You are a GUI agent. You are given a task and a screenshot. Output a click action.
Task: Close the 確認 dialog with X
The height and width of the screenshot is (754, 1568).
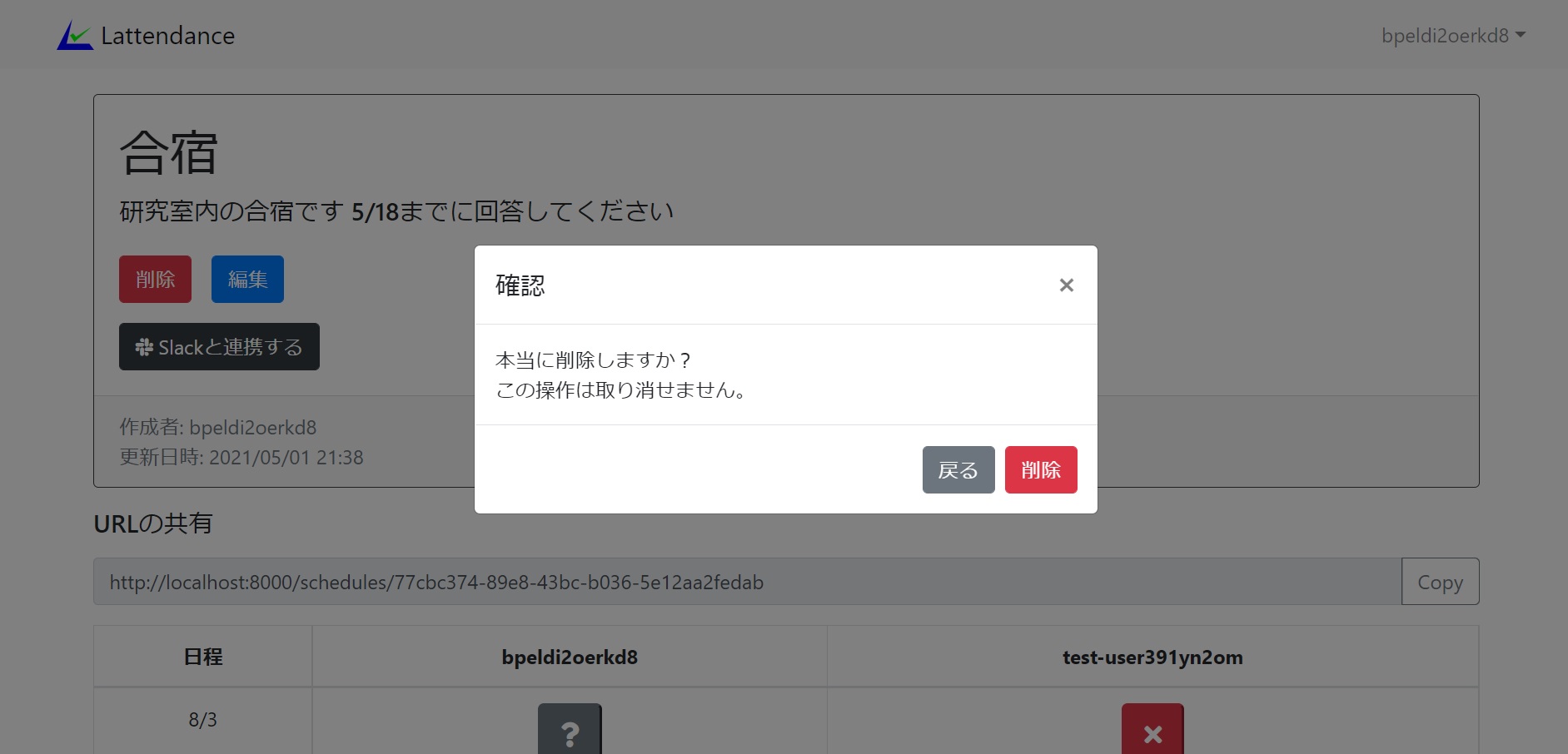pyautogui.click(x=1066, y=285)
